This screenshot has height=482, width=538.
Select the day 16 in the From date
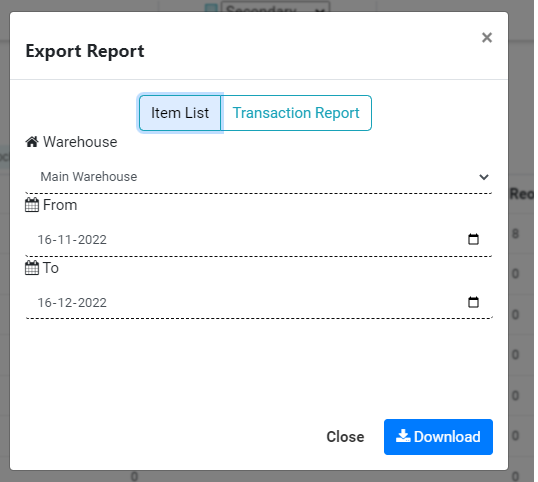[44, 240]
